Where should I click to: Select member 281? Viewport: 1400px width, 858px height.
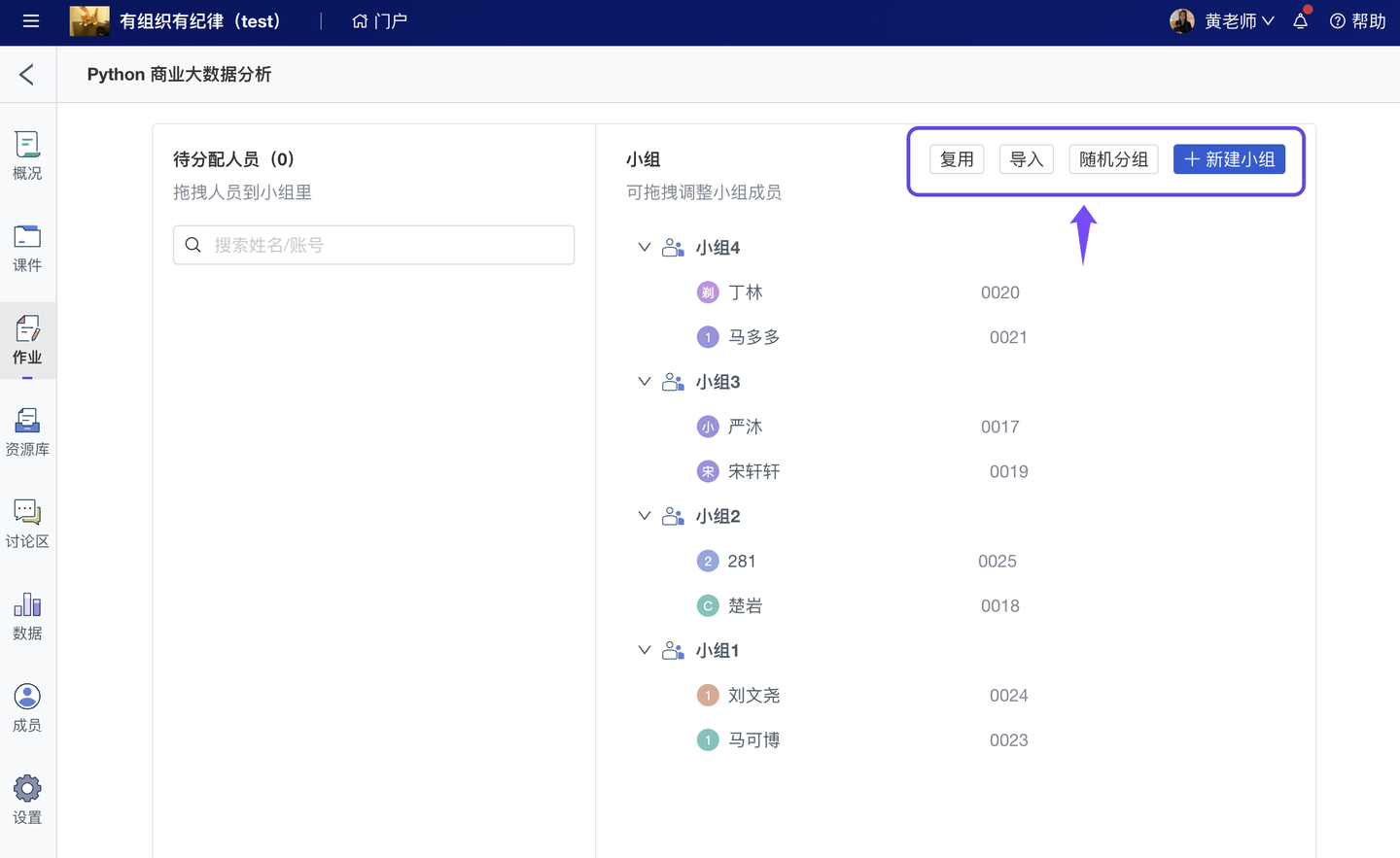click(x=742, y=561)
